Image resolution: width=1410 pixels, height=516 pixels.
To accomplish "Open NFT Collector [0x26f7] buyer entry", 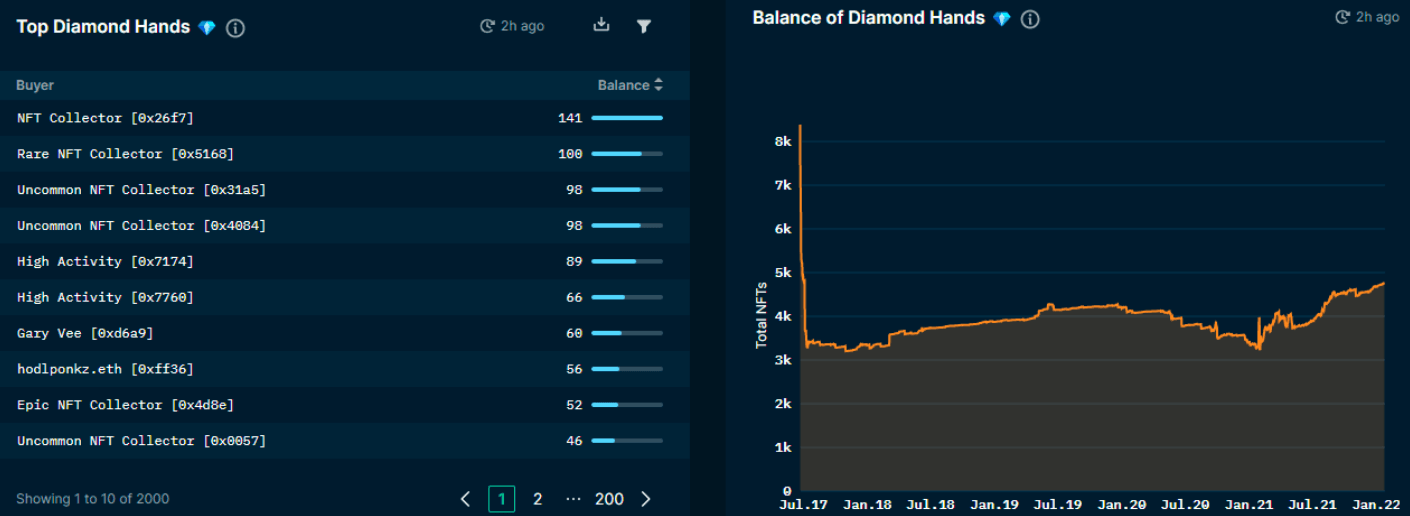I will [105, 118].
